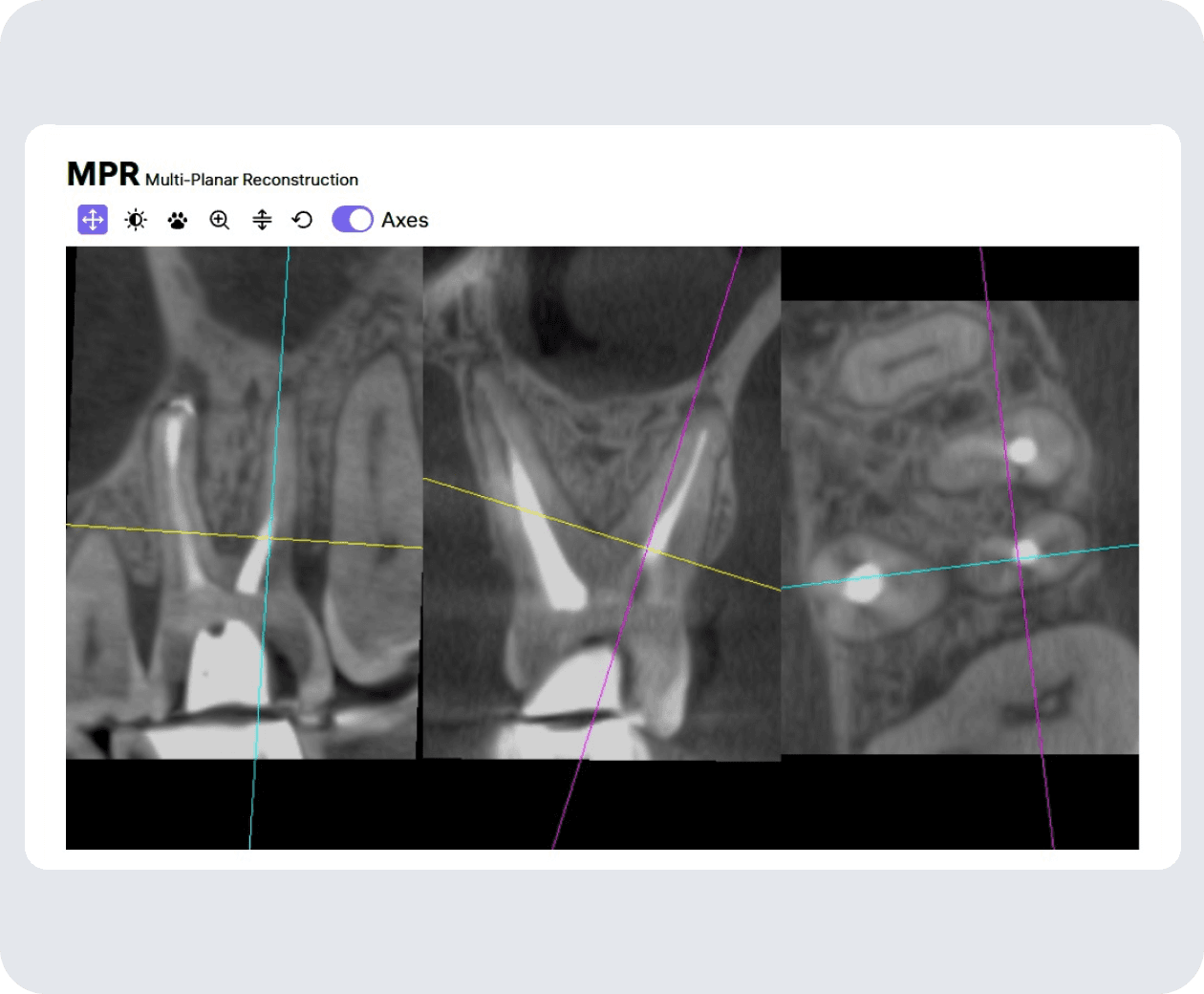Click the Multi-Planar Reconstruction subtitle
This screenshot has height=994, width=1204.
(251, 180)
